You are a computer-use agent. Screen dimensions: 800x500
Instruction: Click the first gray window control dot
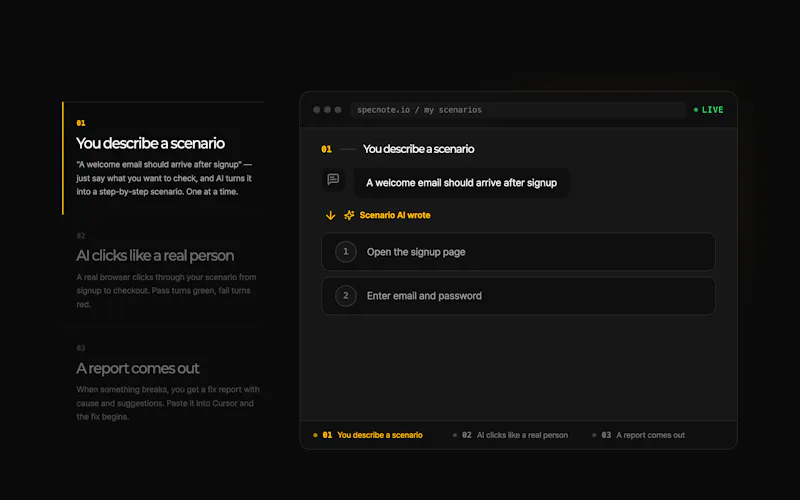pyautogui.click(x=317, y=110)
